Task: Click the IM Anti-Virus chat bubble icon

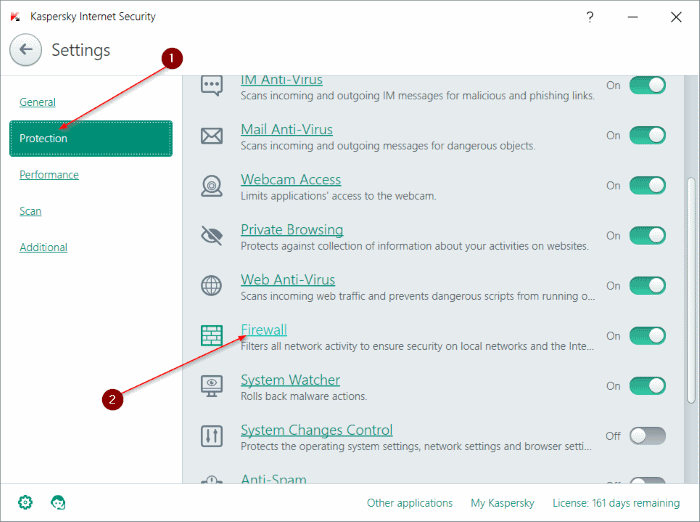Action: click(x=212, y=85)
